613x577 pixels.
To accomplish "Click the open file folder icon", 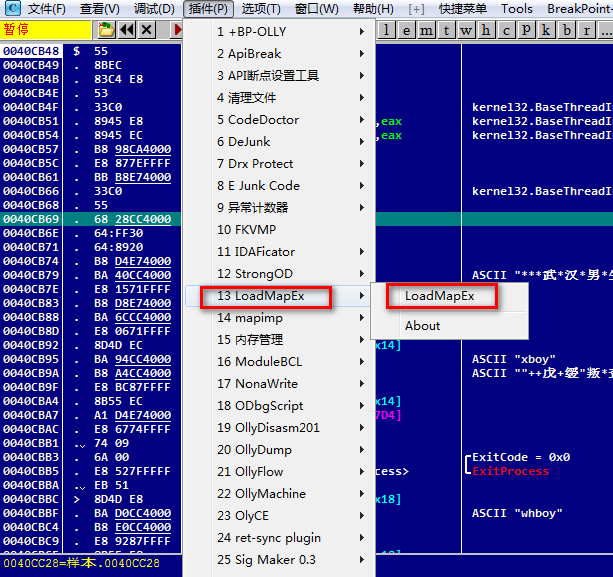I will pyautogui.click(x=107, y=30).
